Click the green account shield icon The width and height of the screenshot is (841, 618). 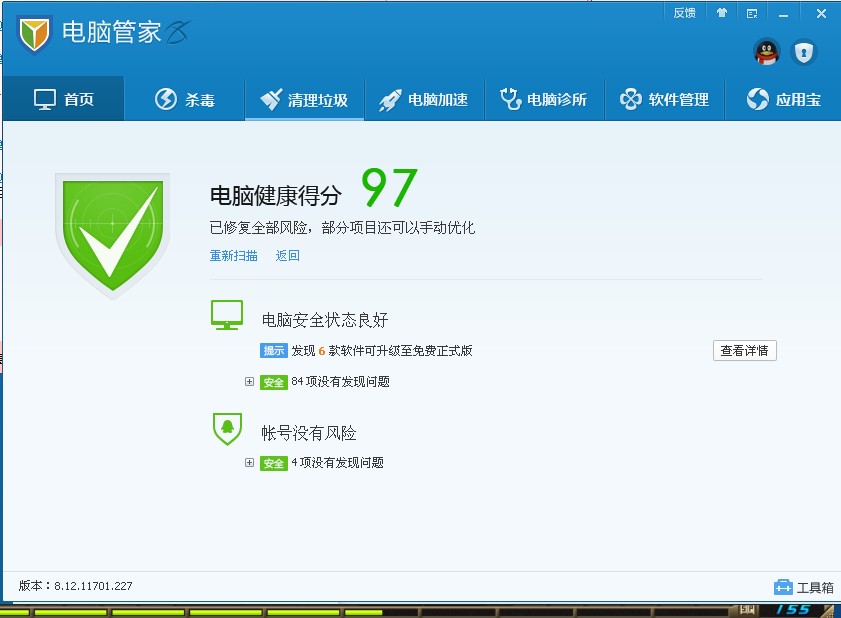point(227,429)
